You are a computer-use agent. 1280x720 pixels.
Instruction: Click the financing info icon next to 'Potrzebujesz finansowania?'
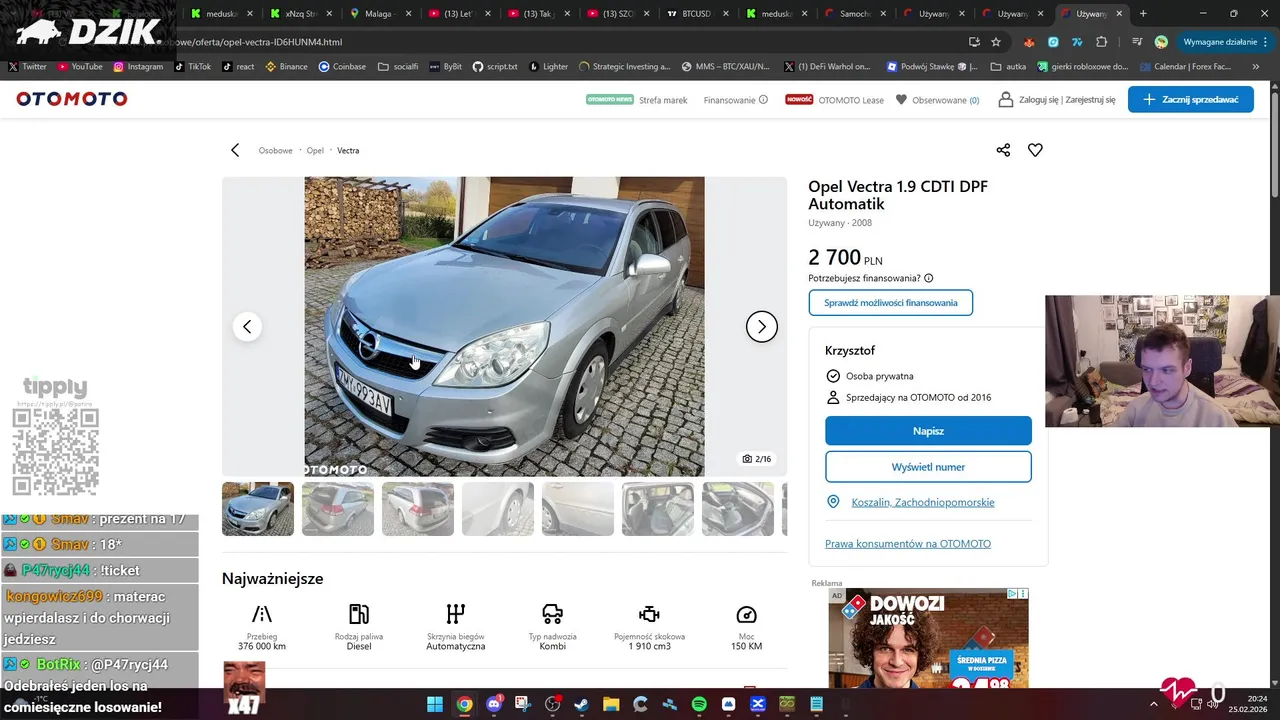tap(929, 278)
